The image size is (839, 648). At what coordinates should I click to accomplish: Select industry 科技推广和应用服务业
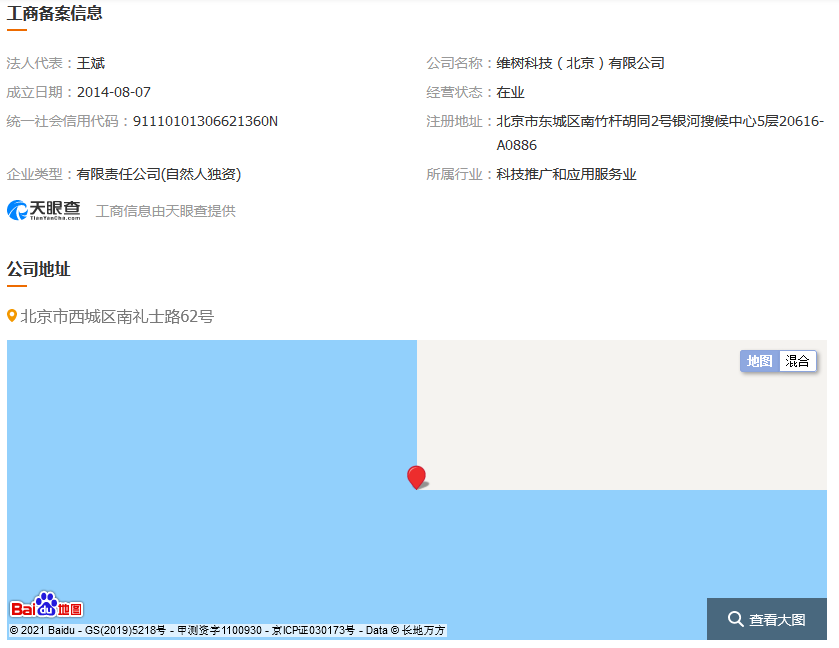566,174
